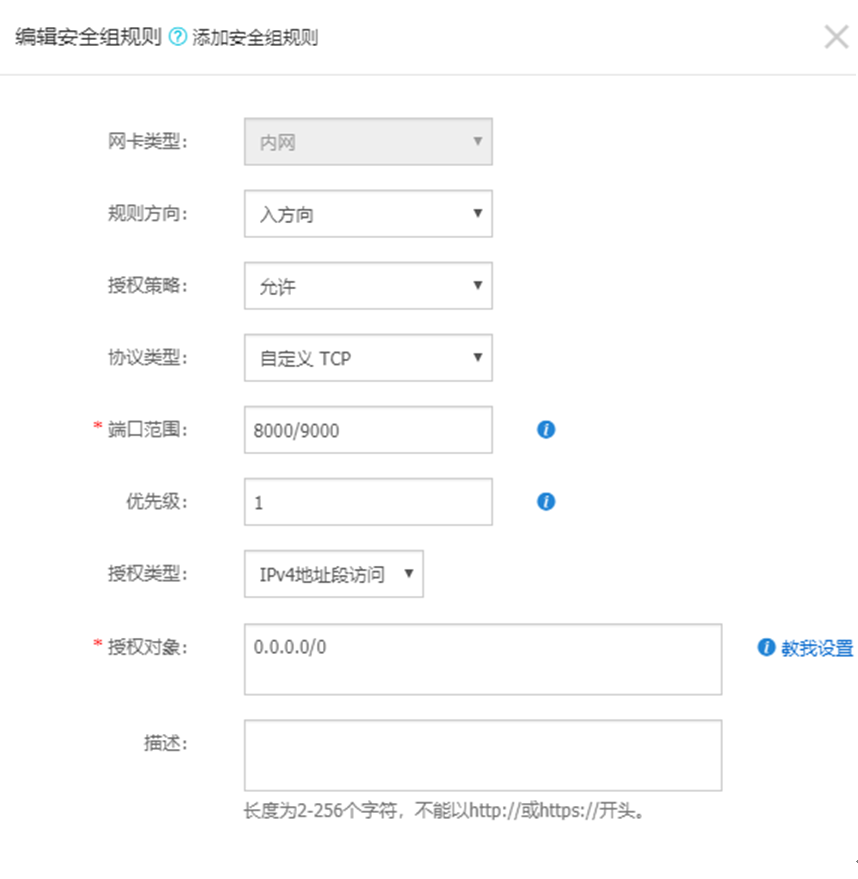The height and width of the screenshot is (879, 858).
Task: Click the 授权对象 field label
Action: [147, 646]
